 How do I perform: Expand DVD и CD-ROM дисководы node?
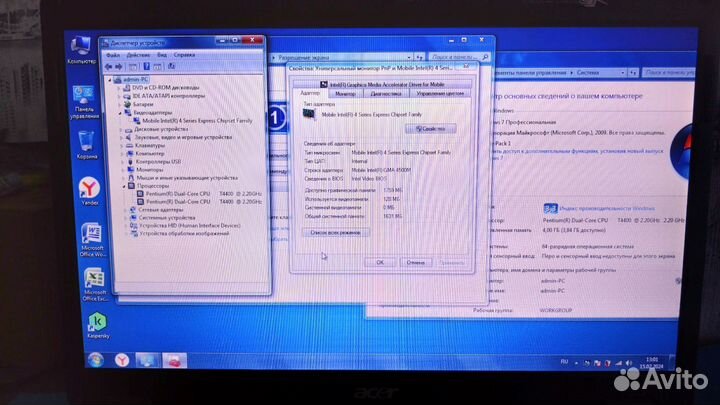coord(120,88)
